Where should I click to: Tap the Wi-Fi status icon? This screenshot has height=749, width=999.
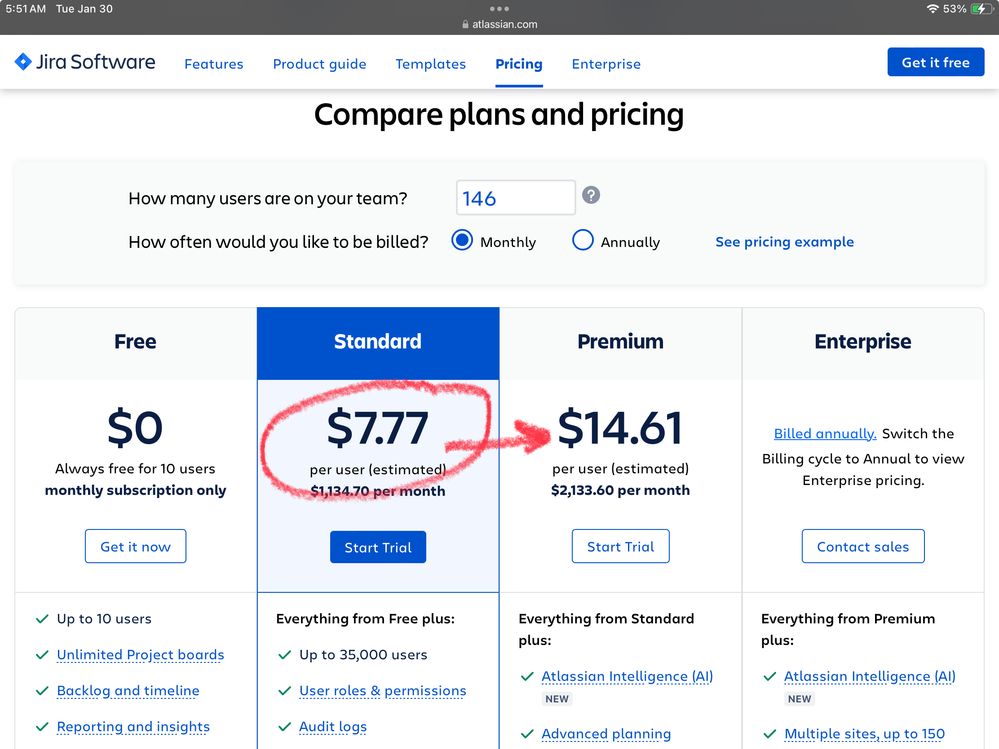point(932,8)
